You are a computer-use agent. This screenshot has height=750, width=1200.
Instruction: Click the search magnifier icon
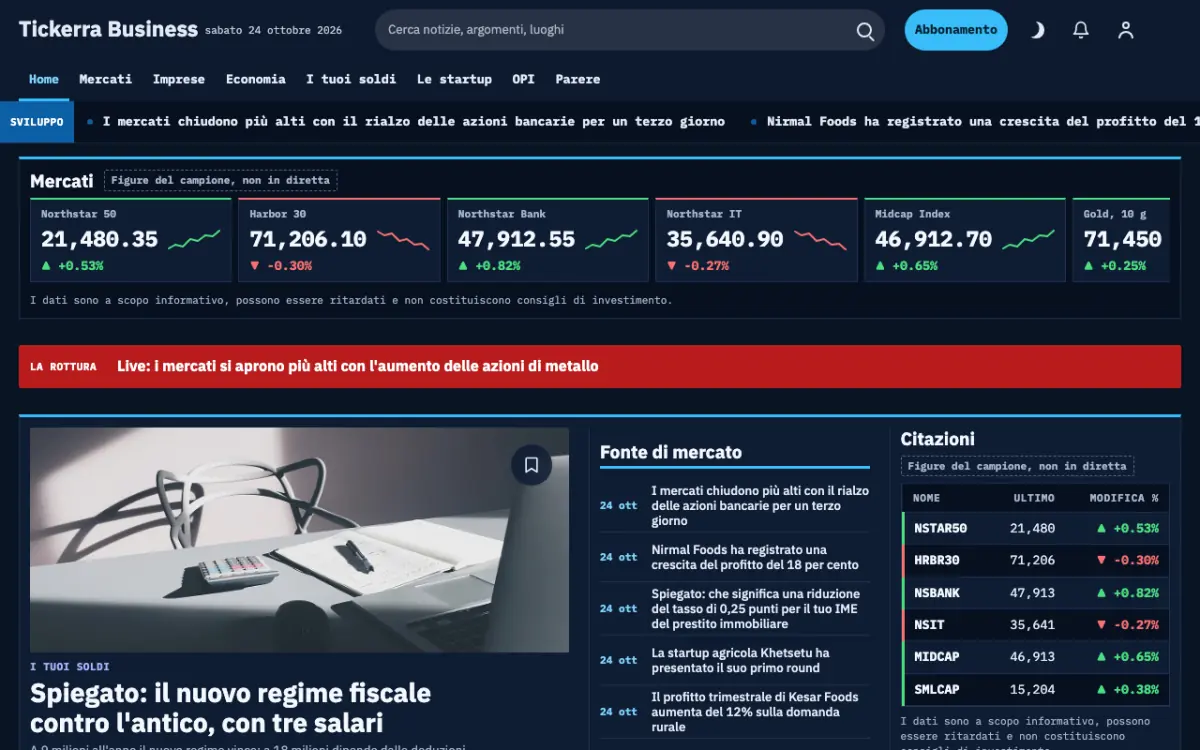click(x=865, y=31)
